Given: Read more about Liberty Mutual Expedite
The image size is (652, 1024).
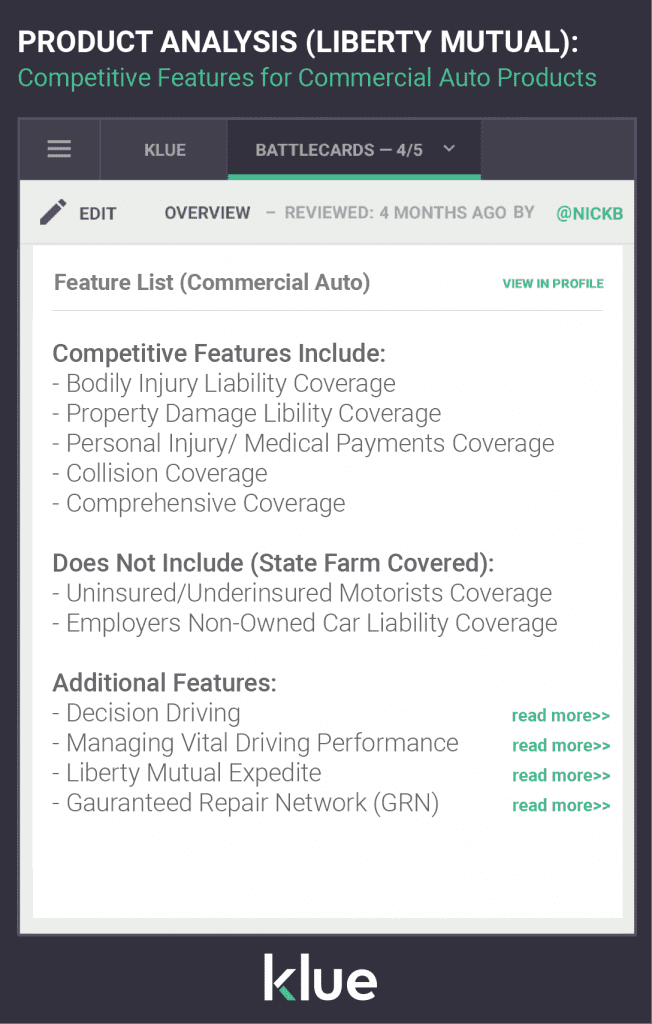Looking at the screenshot, I should [x=560, y=775].
